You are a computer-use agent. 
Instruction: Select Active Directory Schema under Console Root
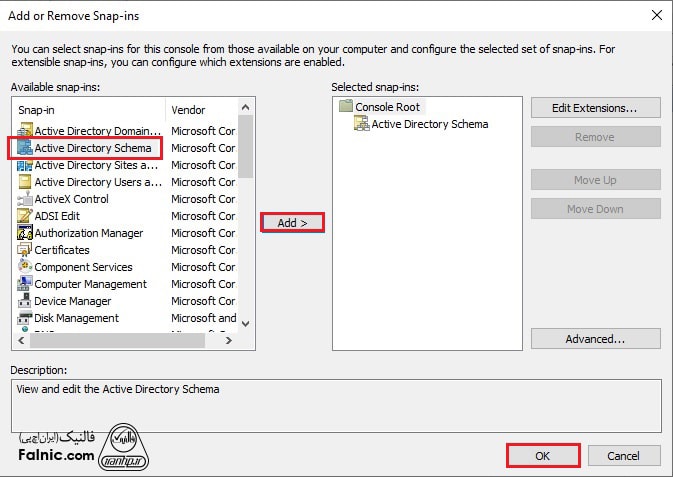pos(429,124)
